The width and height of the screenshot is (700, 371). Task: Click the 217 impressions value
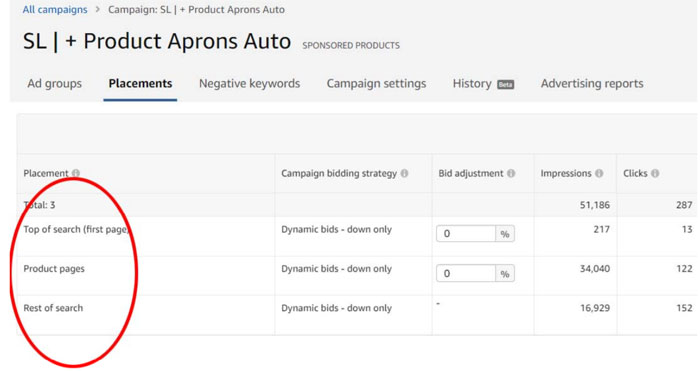click(x=601, y=229)
